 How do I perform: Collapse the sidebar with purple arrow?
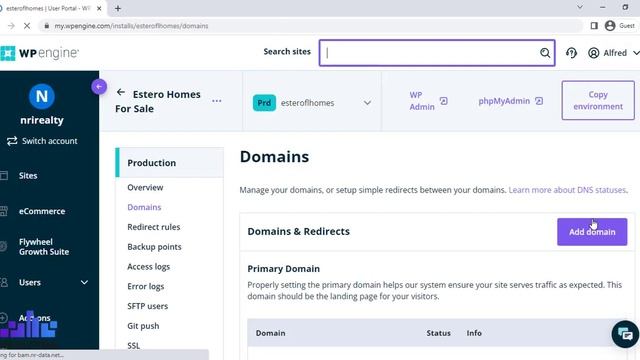click(99, 87)
